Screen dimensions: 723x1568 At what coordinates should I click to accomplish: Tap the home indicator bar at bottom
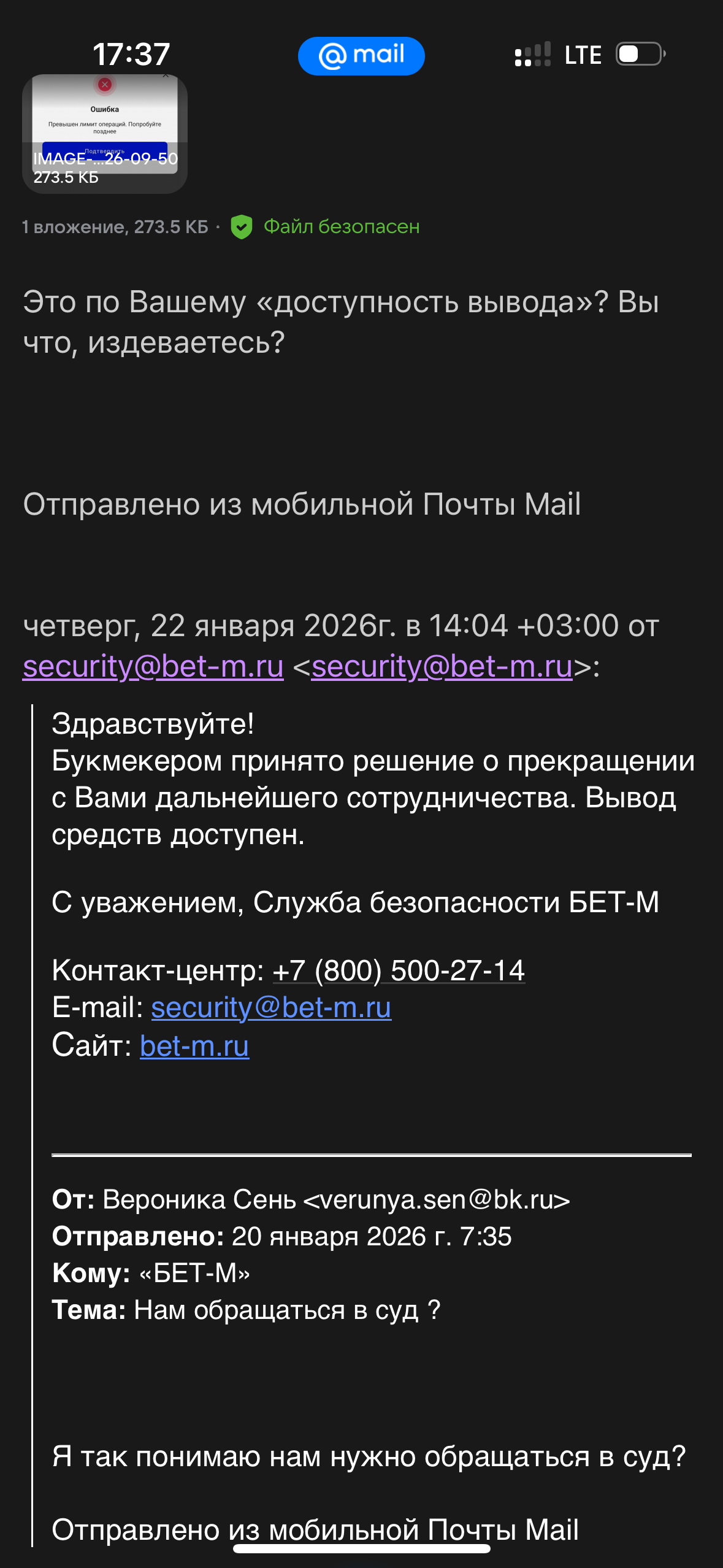pyautogui.click(x=361, y=1548)
